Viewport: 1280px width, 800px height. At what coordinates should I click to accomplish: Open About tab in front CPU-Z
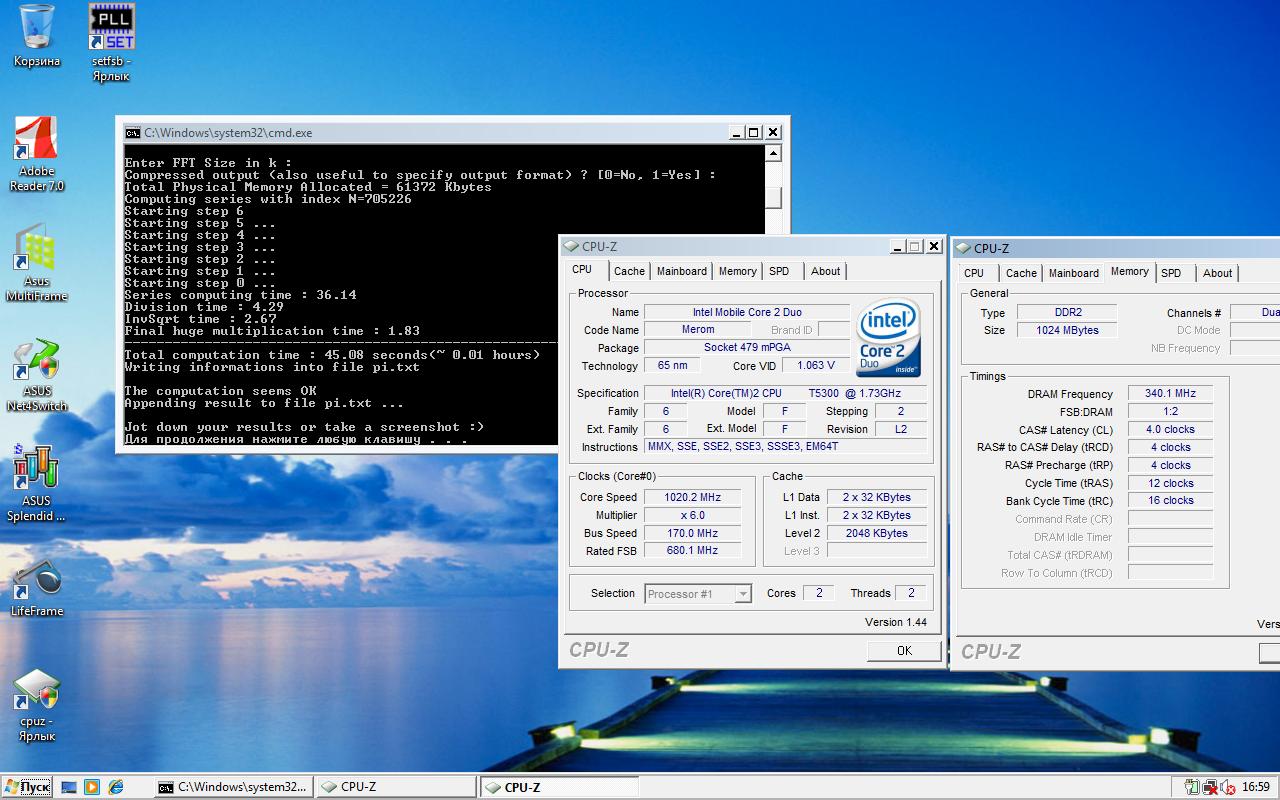pos(826,271)
